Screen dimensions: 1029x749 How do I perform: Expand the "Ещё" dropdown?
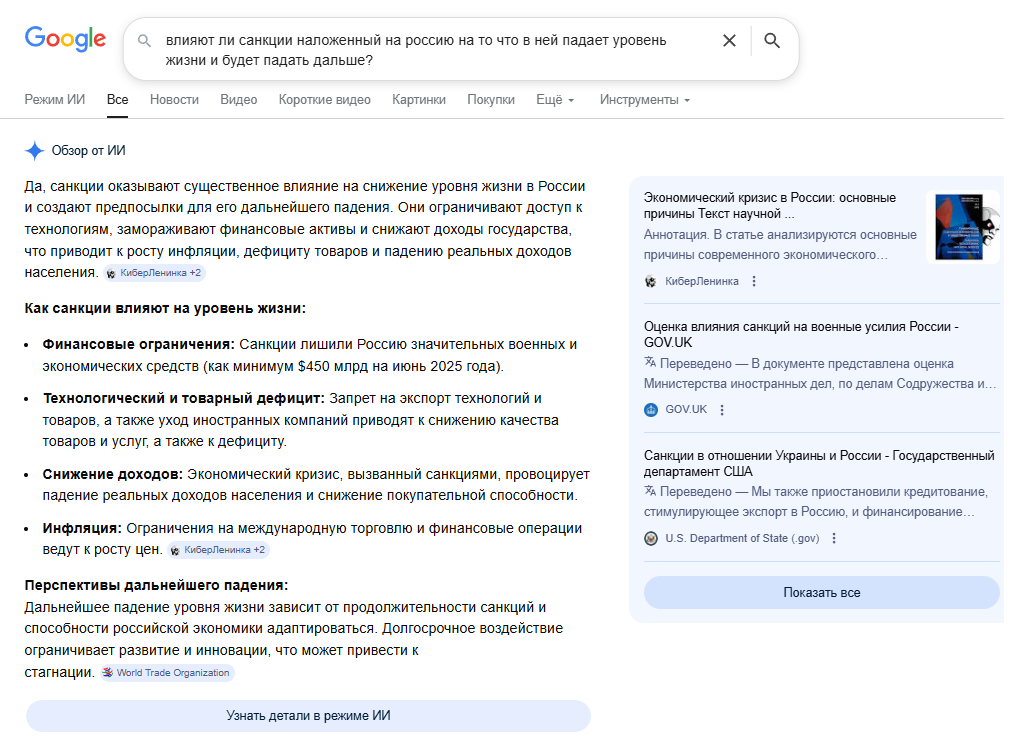(555, 100)
